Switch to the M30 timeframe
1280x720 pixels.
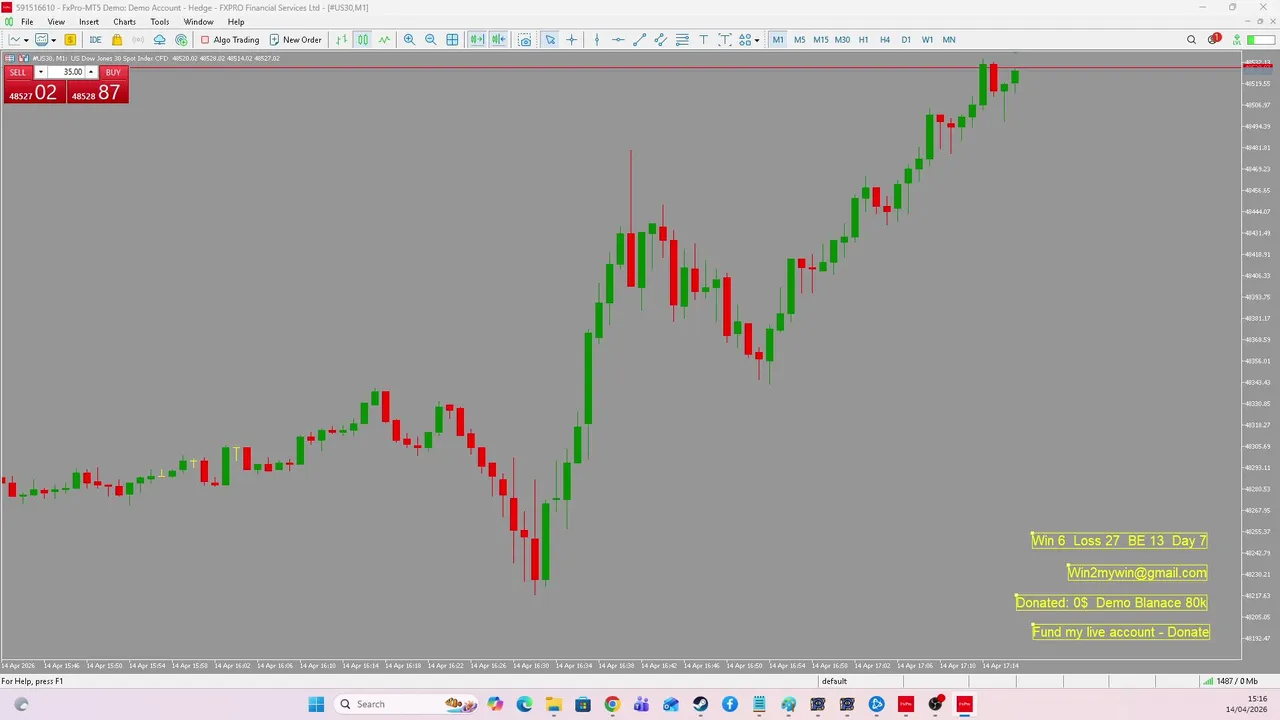click(x=842, y=40)
